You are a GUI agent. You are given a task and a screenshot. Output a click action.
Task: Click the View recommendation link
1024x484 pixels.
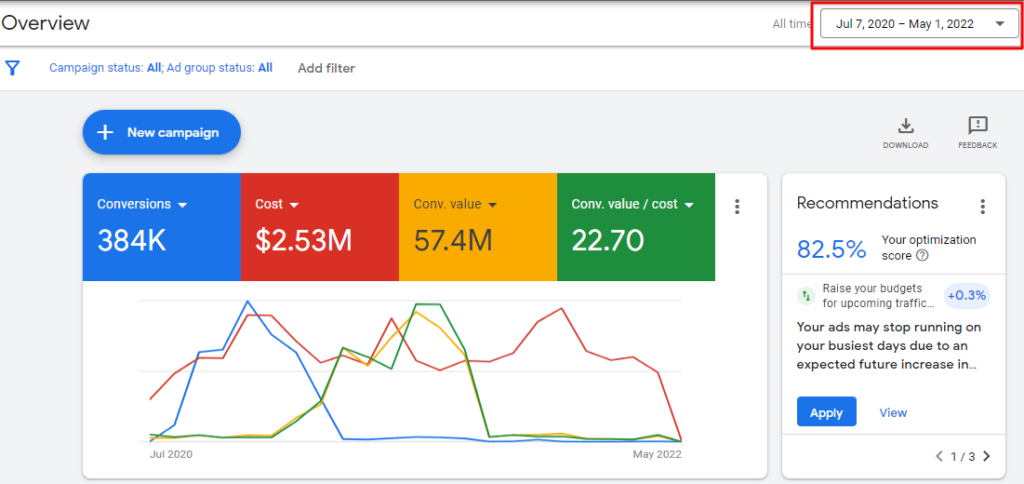893,413
